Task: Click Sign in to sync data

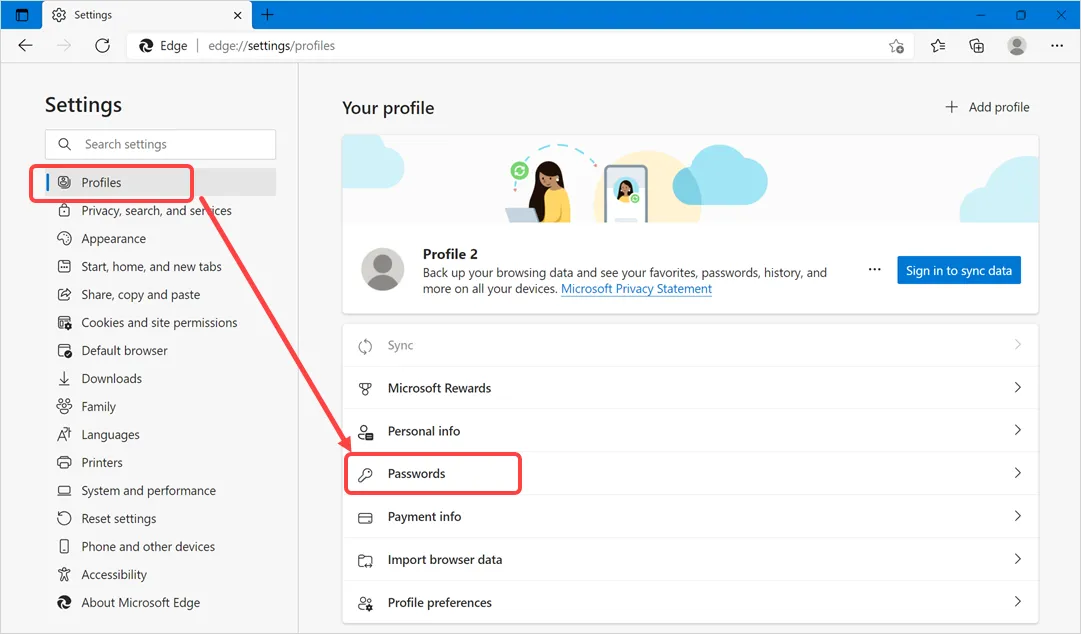Action: tap(958, 270)
